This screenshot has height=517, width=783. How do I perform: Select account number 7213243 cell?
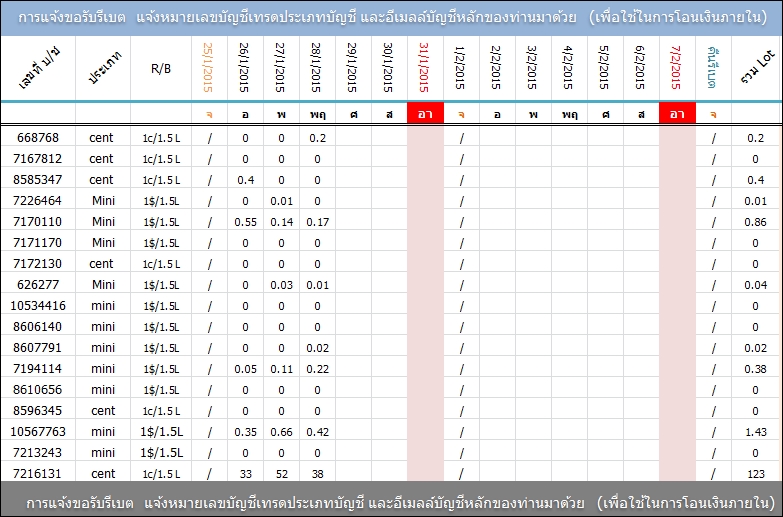38,452
